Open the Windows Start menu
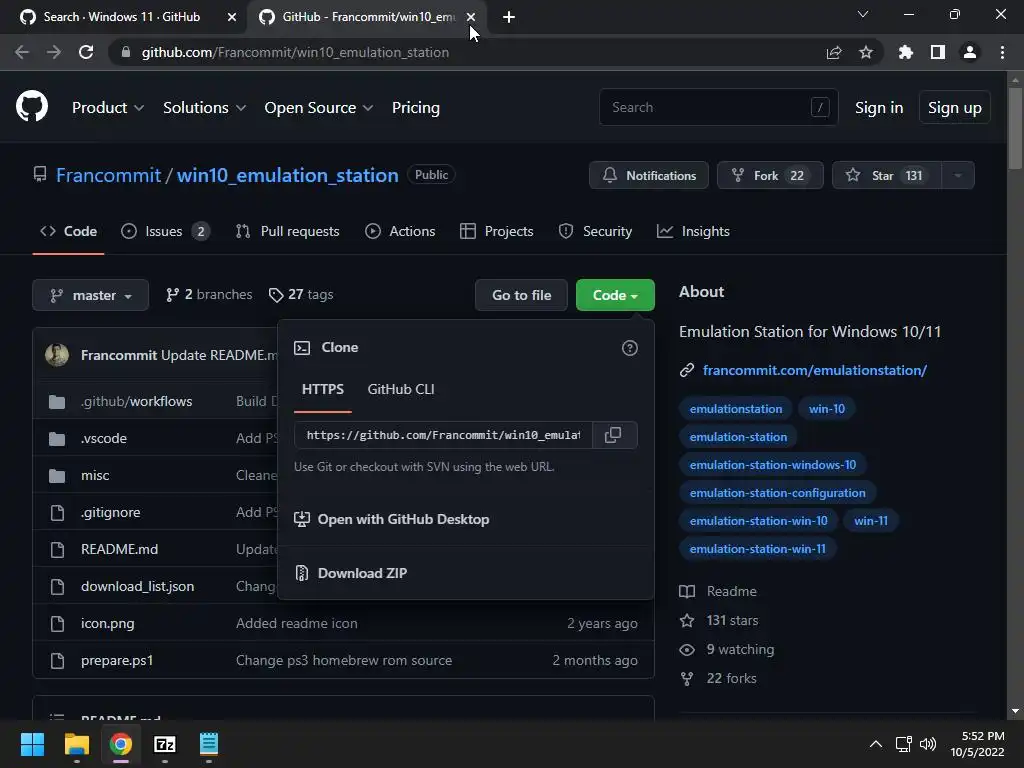1024x768 pixels. [32, 744]
